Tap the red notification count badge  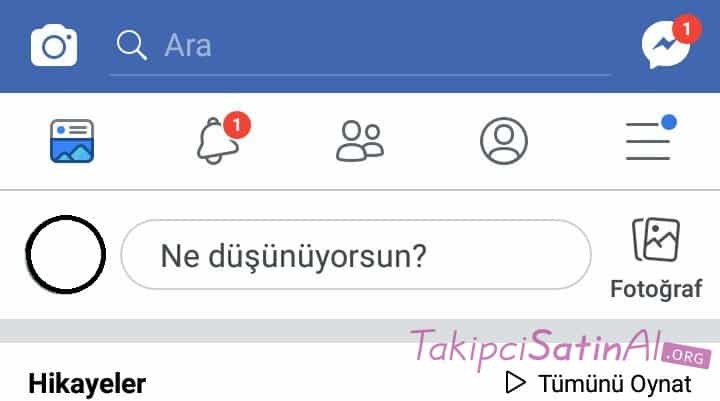click(237, 125)
